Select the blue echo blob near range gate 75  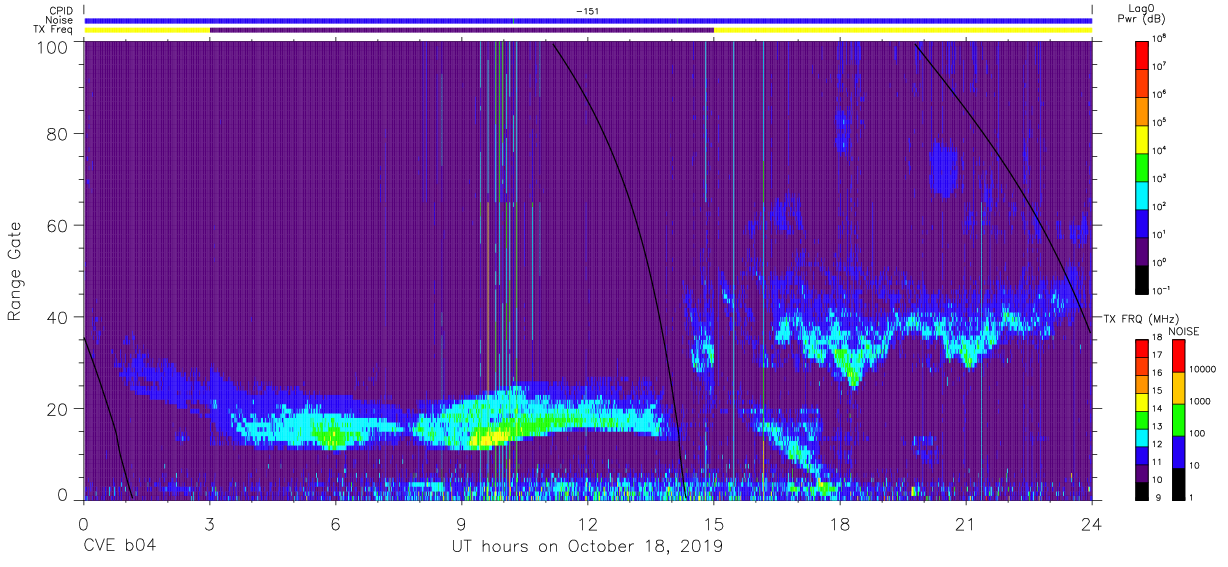tap(941, 167)
